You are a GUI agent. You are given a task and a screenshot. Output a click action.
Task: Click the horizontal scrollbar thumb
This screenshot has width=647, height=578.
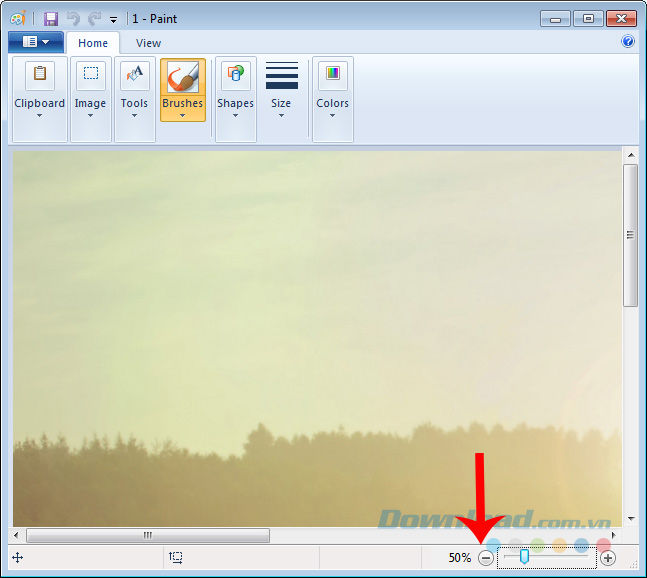[148, 536]
